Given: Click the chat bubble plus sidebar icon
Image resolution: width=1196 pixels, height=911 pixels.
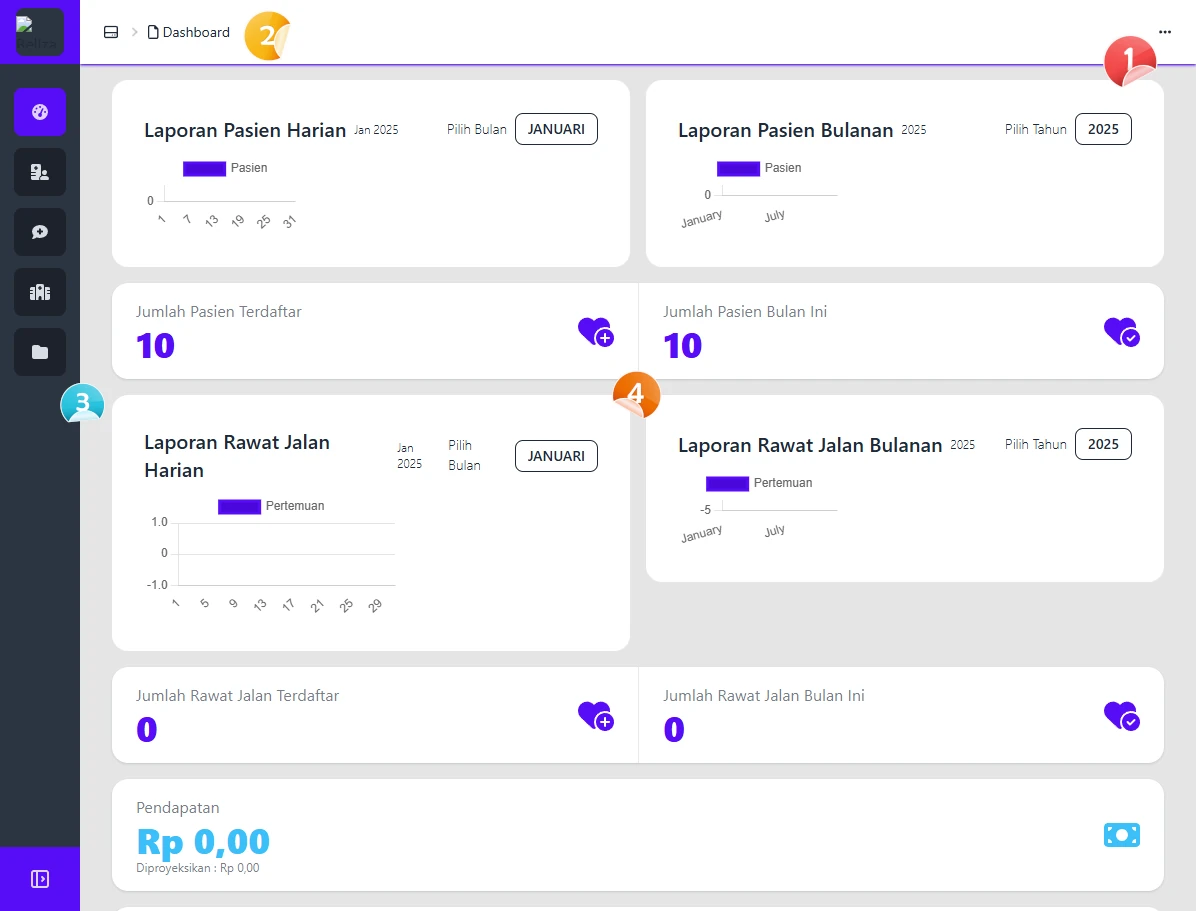Looking at the screenshot, I should (x=40, y=232).
